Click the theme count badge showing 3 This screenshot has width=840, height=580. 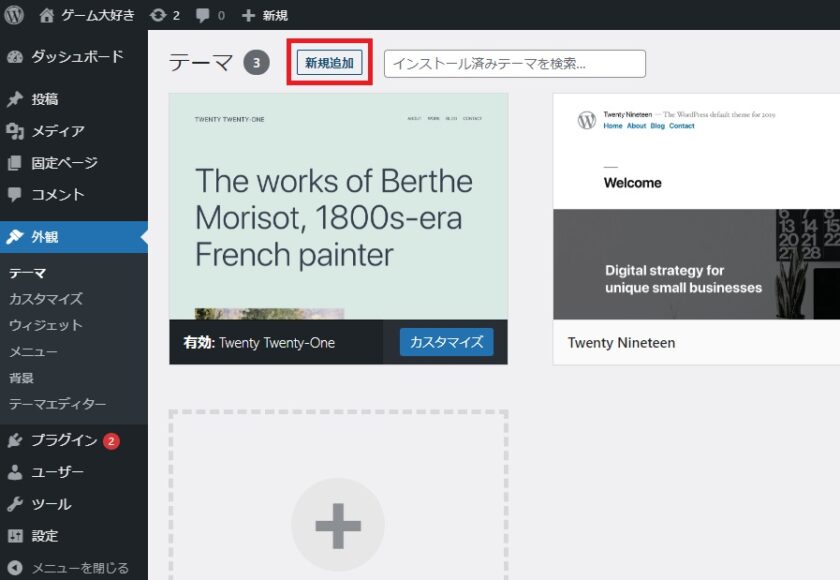click(x=257, y=63)
